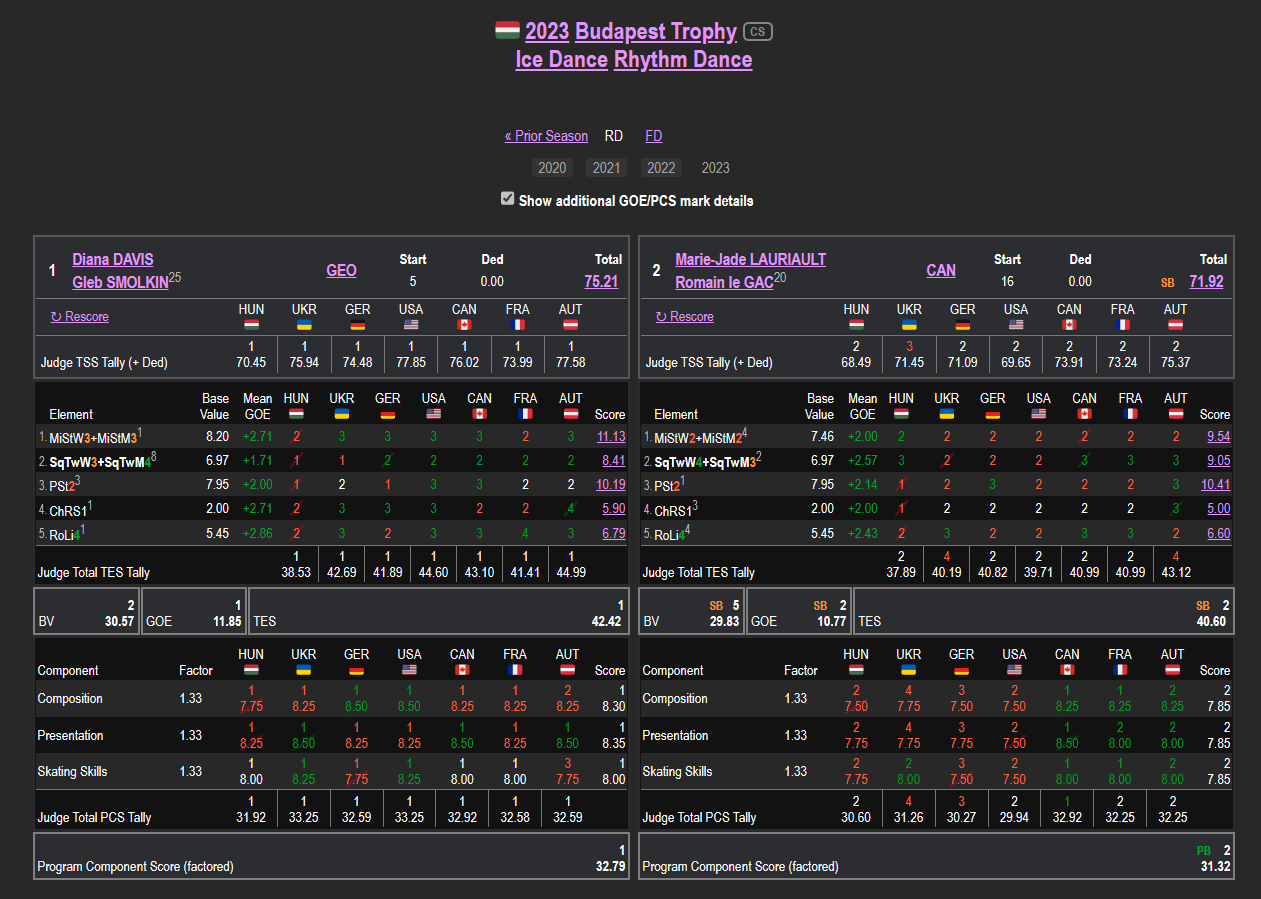Select the 2020 season tab
This screenshot has height=899, width=1261.
click(x=552, y=168)
